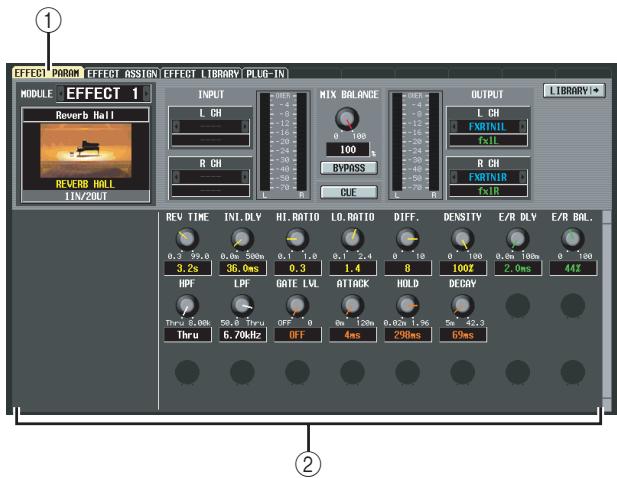Switch to the EFFECT PARAM tab
The width and height of the screenshot is (617, 478).
click(47, 73)
